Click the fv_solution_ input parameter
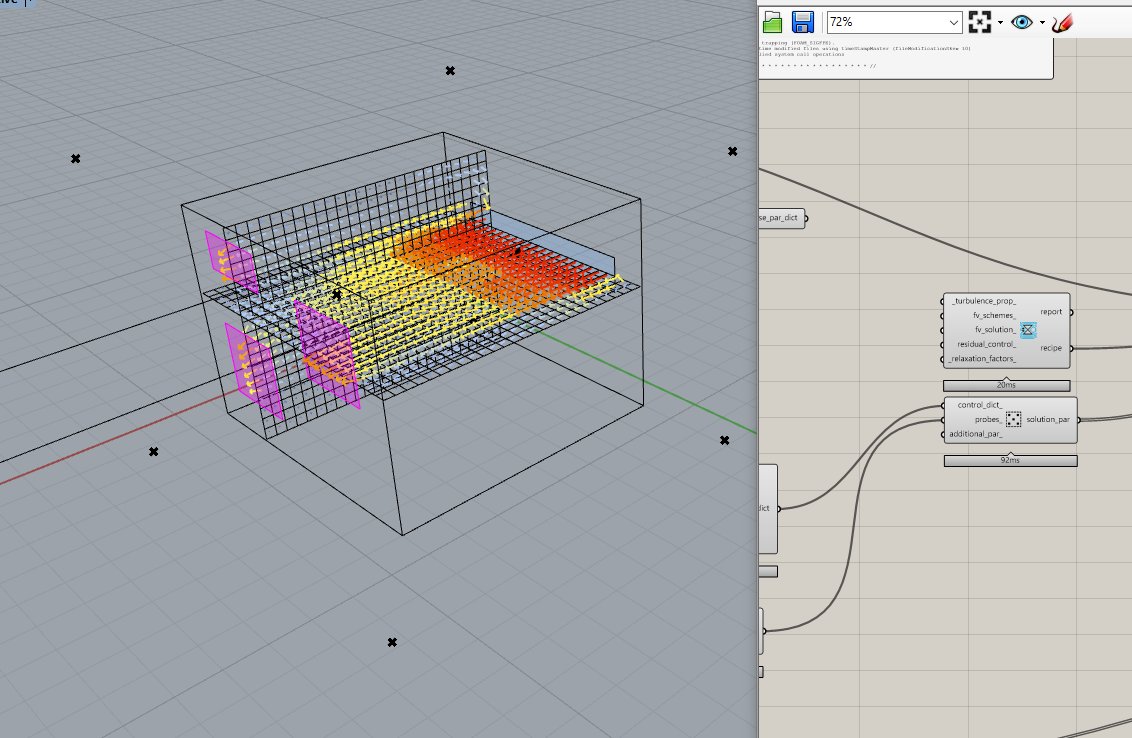The width and height of the screenshot is (1132, 738). 995,329
